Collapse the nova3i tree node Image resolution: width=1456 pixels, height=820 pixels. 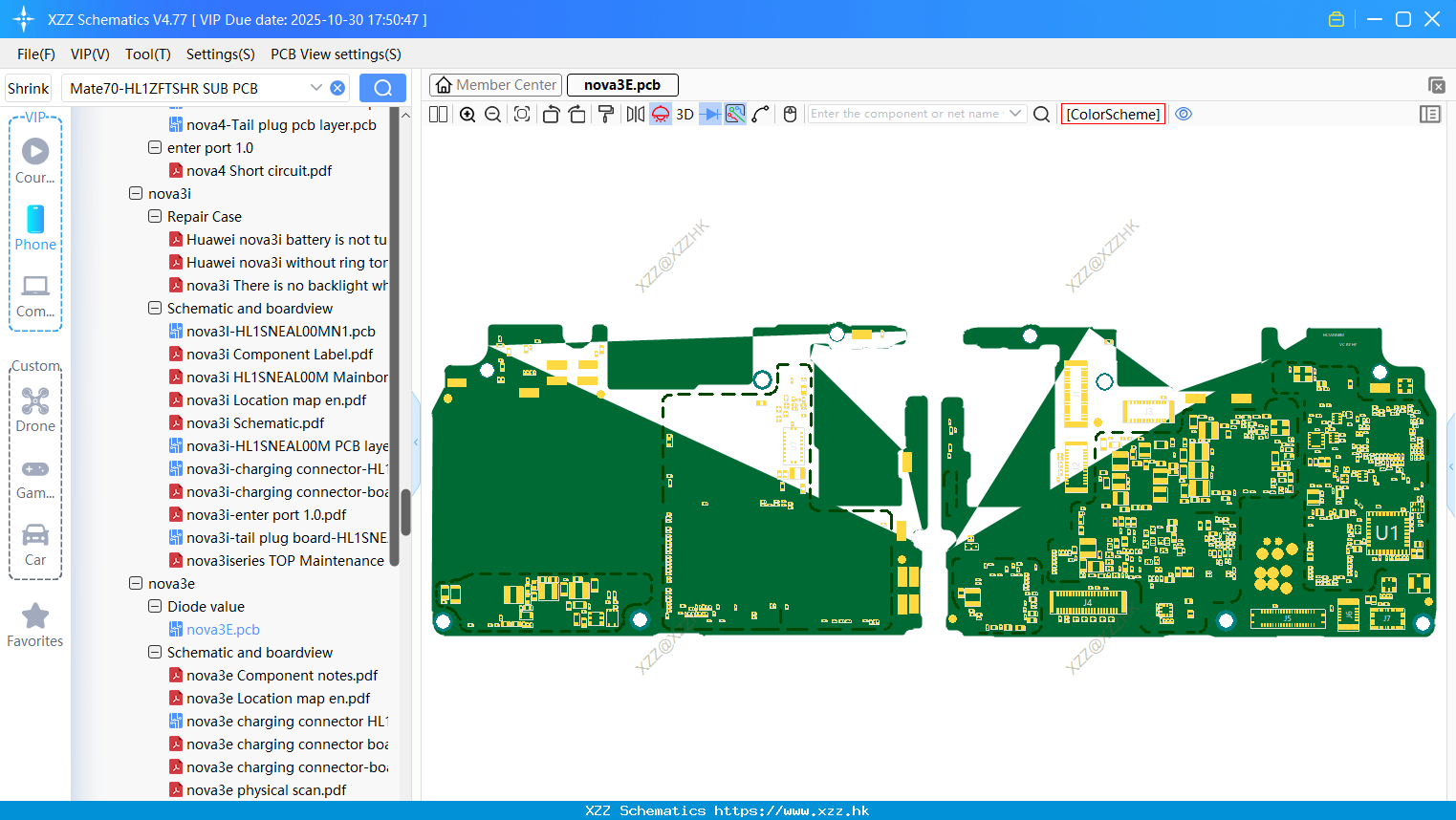[x=136, y=194]
